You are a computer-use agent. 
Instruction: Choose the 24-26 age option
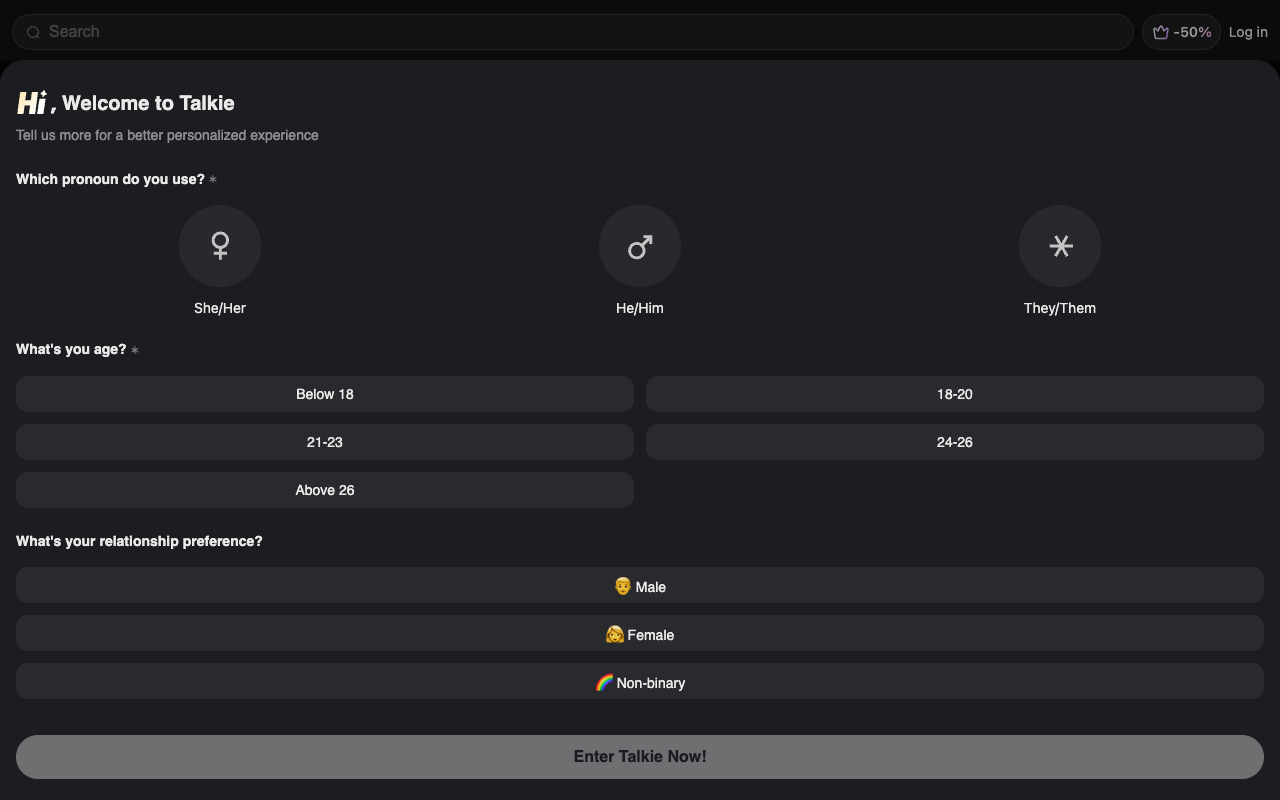click(955, 442)
